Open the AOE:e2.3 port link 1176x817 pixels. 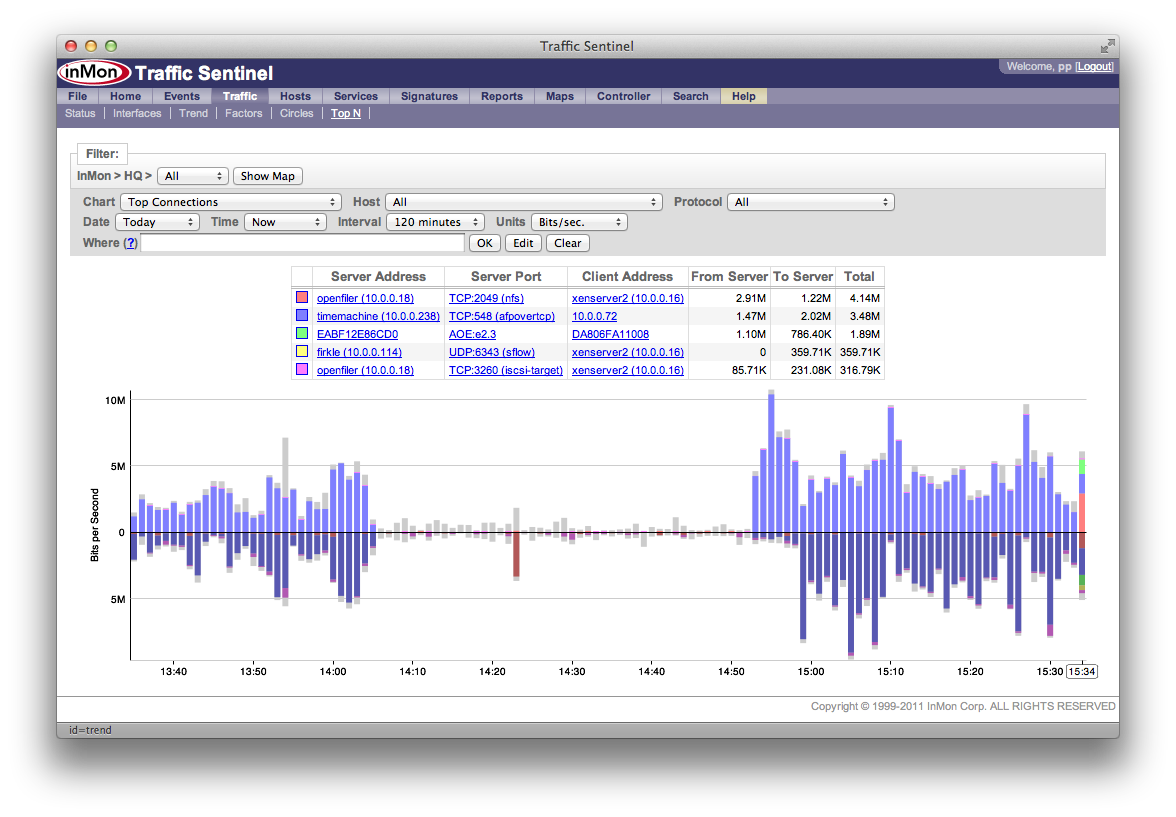[x=472, y=334]
